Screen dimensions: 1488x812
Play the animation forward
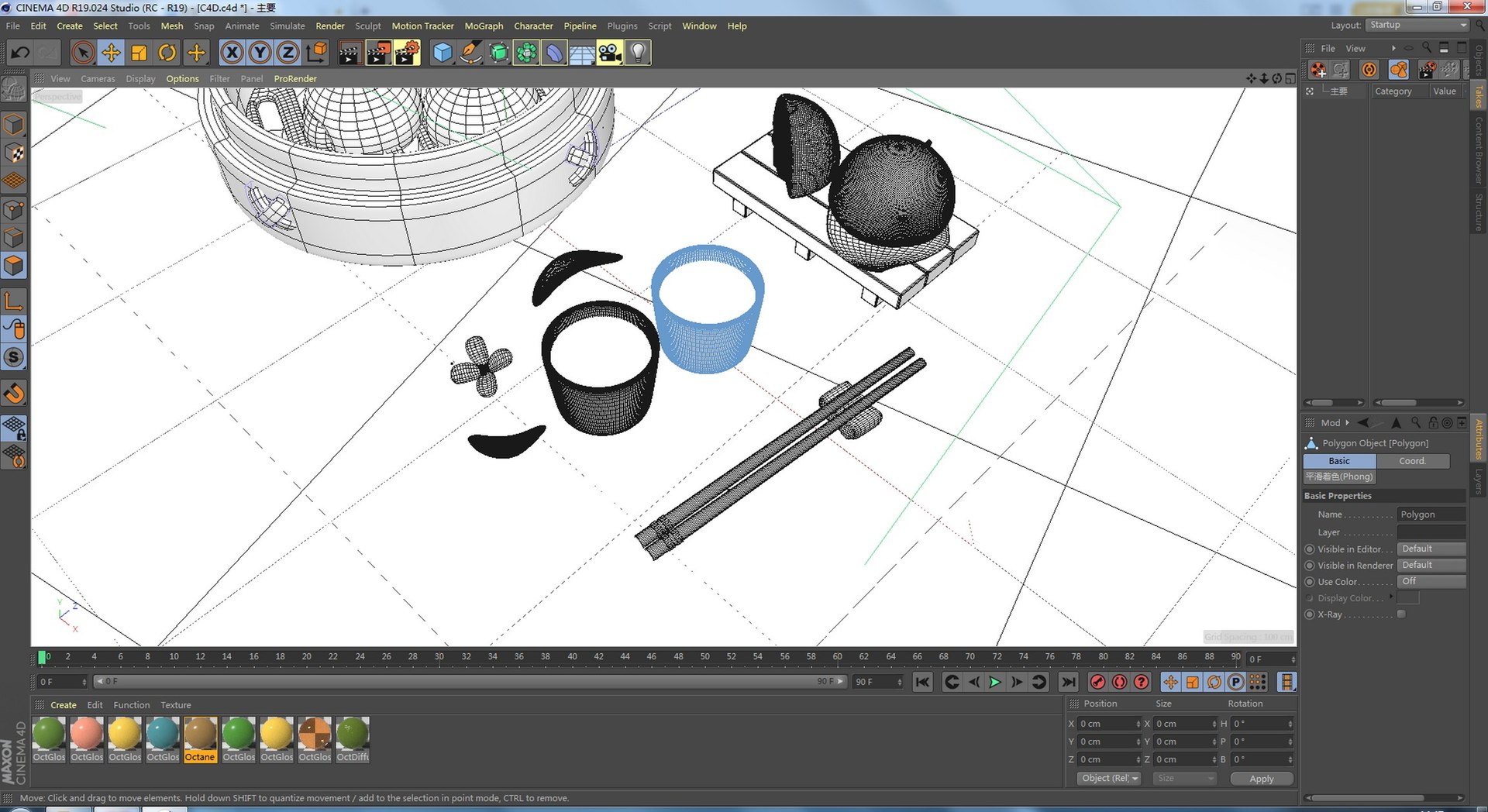tap(995, 682)
